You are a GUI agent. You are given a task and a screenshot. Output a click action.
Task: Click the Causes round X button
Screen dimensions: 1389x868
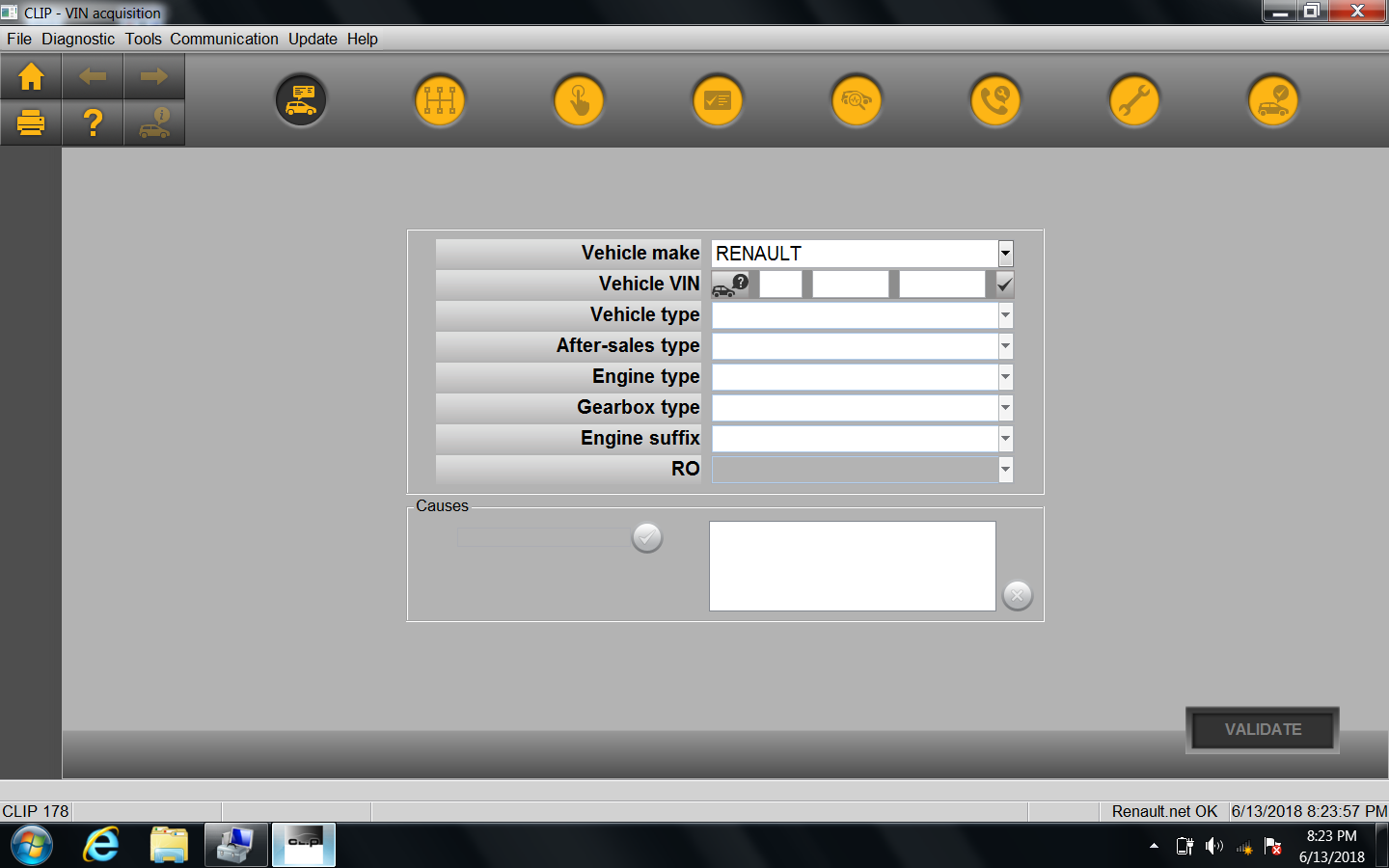1018,595
